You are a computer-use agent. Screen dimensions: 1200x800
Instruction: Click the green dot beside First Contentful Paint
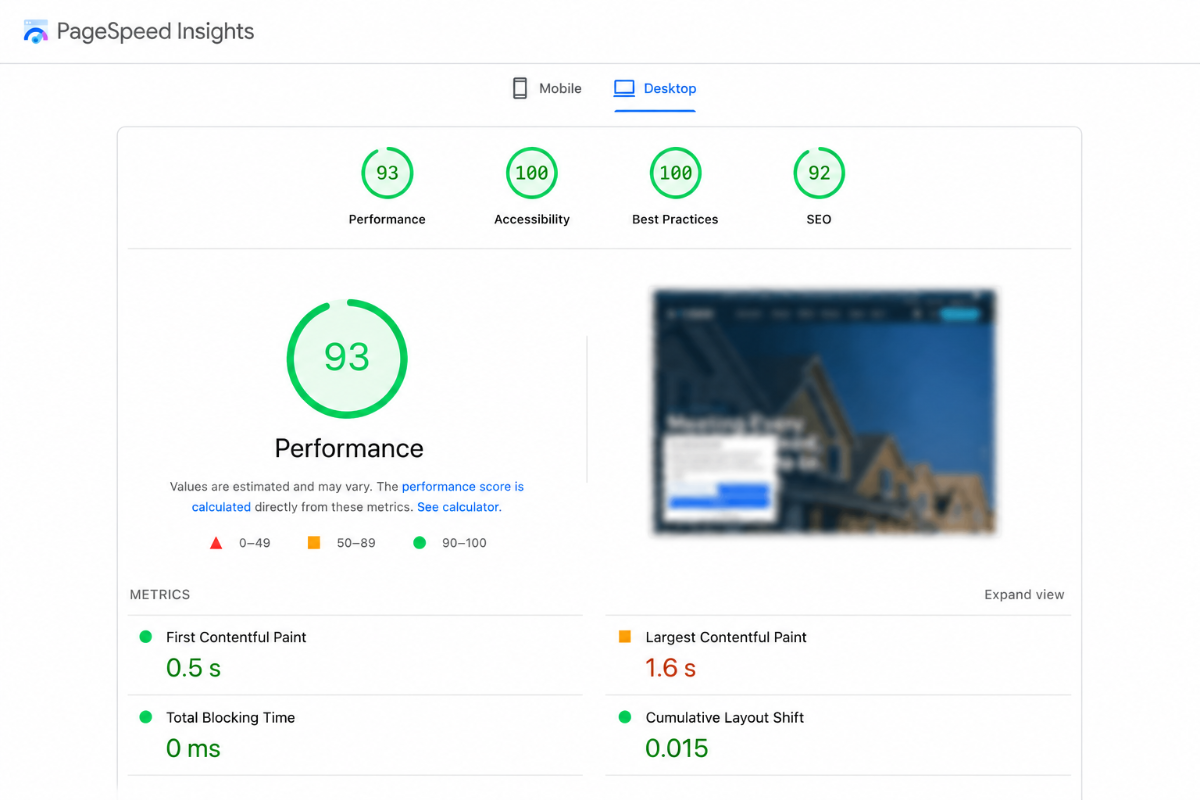[x=145, y=636]
